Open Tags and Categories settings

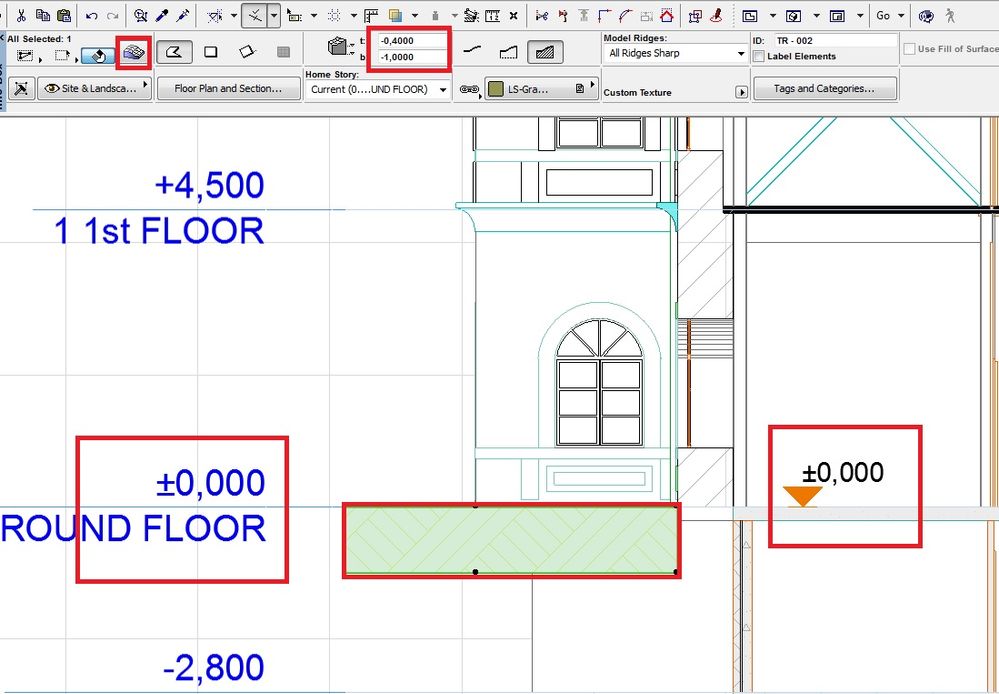pos(824,90)
